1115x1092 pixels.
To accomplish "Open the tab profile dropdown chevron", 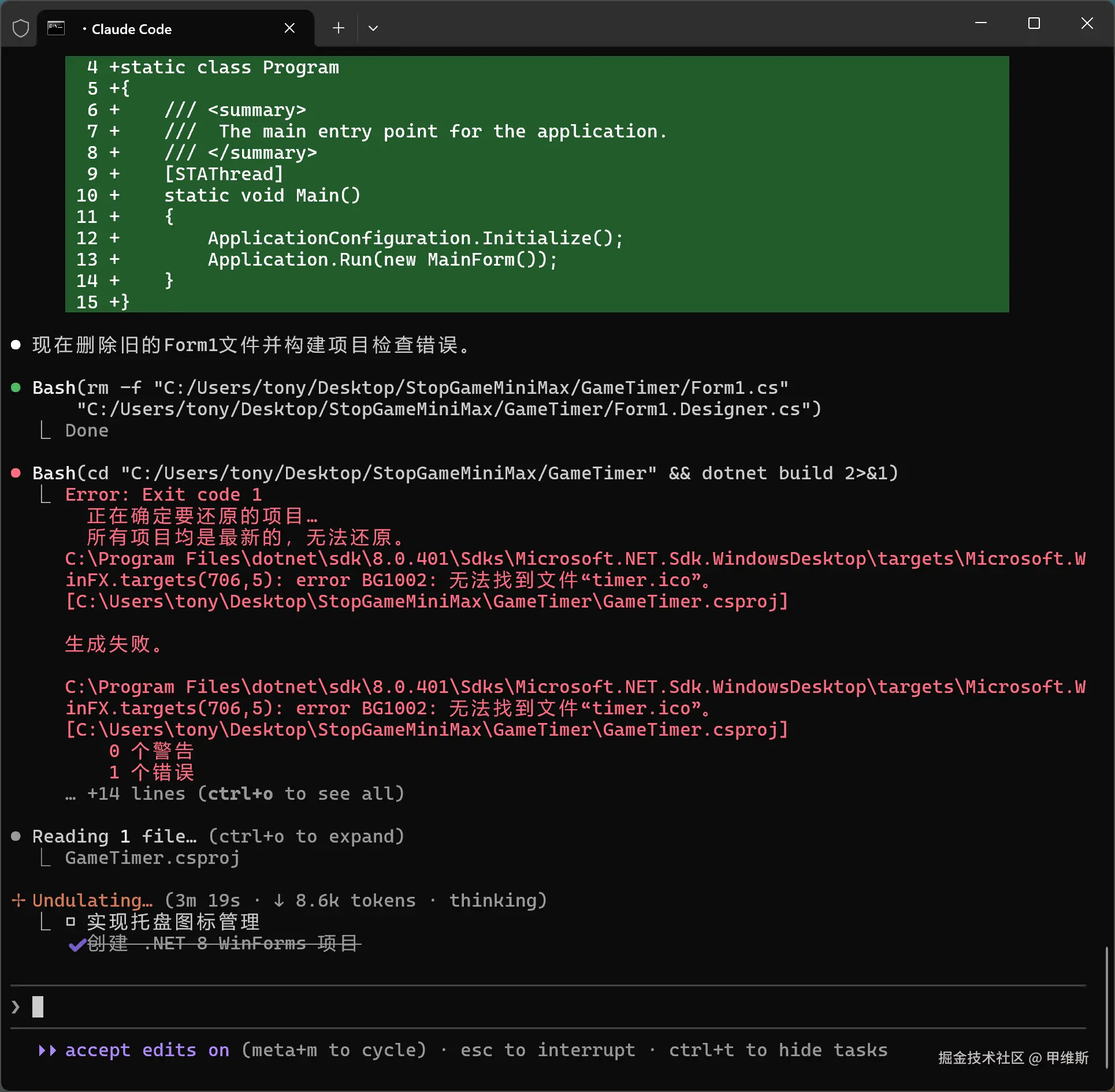I will pos(373,28).
